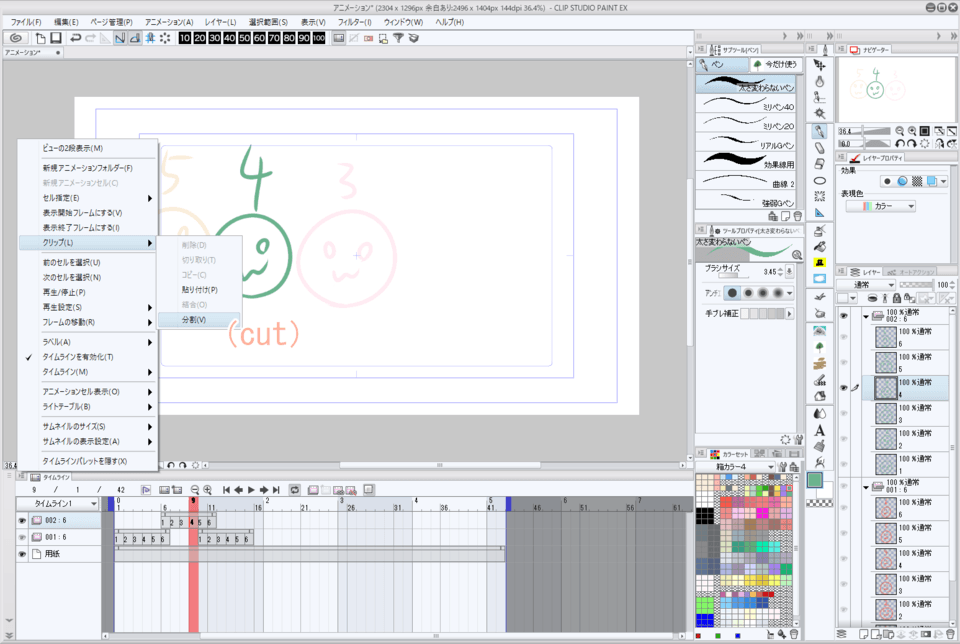Toggle eye of folder layer 002 : 6
Viewport: 960px width, 644px height.
844,316
